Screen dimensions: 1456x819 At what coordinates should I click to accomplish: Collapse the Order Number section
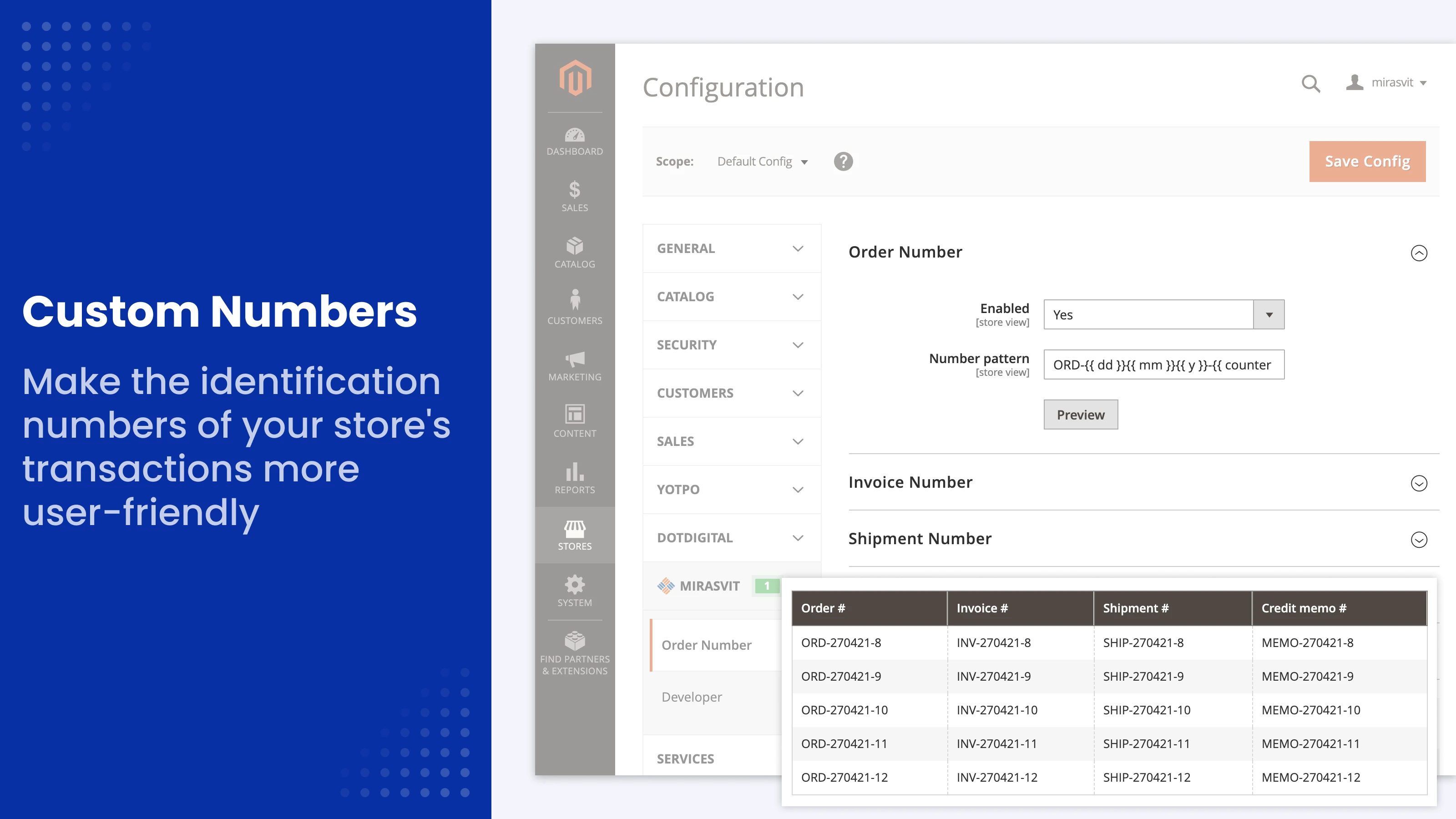pyautogui.click(x=1419, y=253)
